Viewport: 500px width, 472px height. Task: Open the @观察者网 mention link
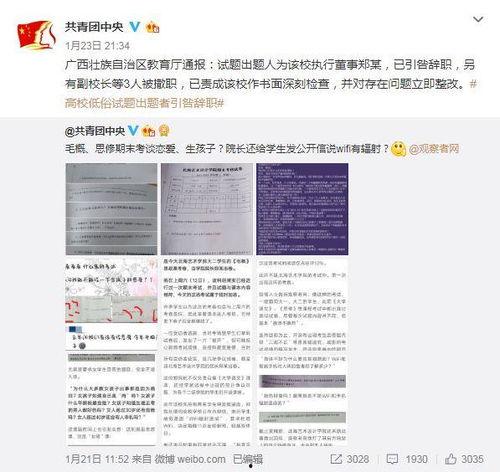(x=434, y=149)
